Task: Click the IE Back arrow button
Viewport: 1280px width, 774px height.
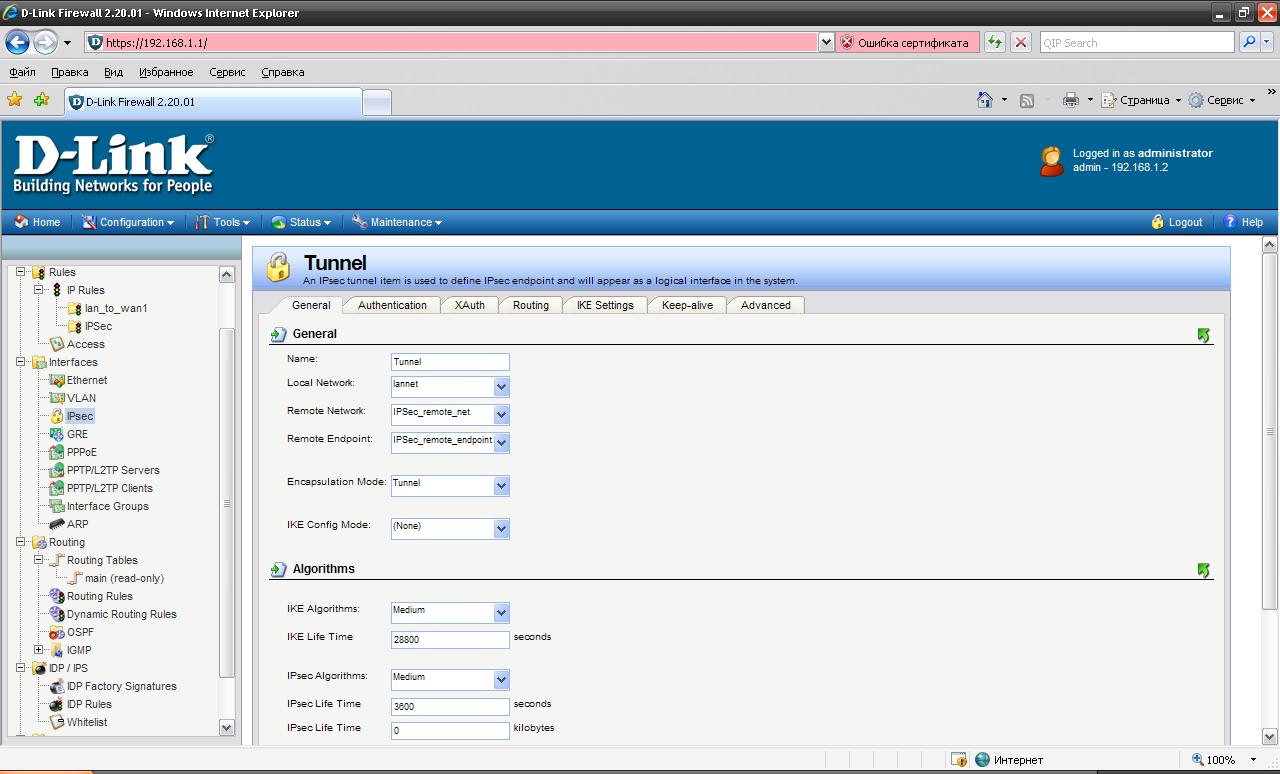Action: click(x=17, y=43)
